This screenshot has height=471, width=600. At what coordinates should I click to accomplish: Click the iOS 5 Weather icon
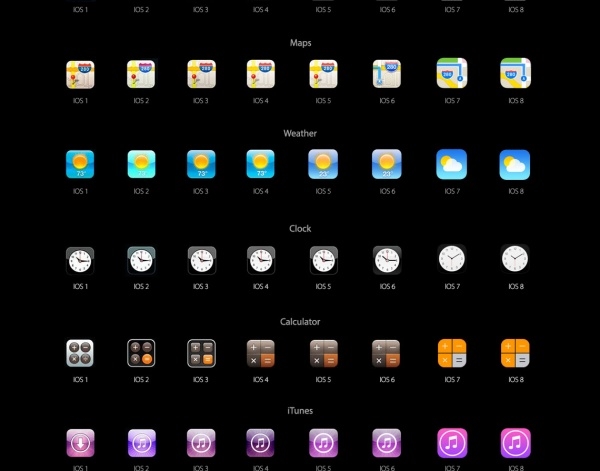[323, 164]
